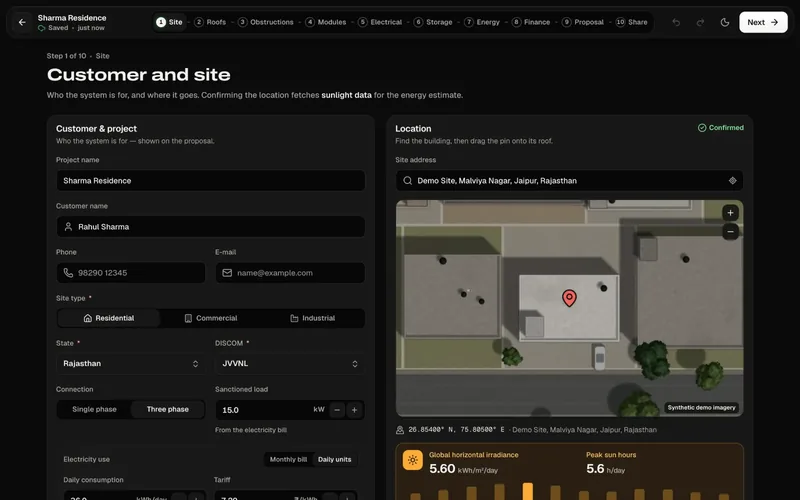Click the Synthetic demo imagery label

click(702, 407)
